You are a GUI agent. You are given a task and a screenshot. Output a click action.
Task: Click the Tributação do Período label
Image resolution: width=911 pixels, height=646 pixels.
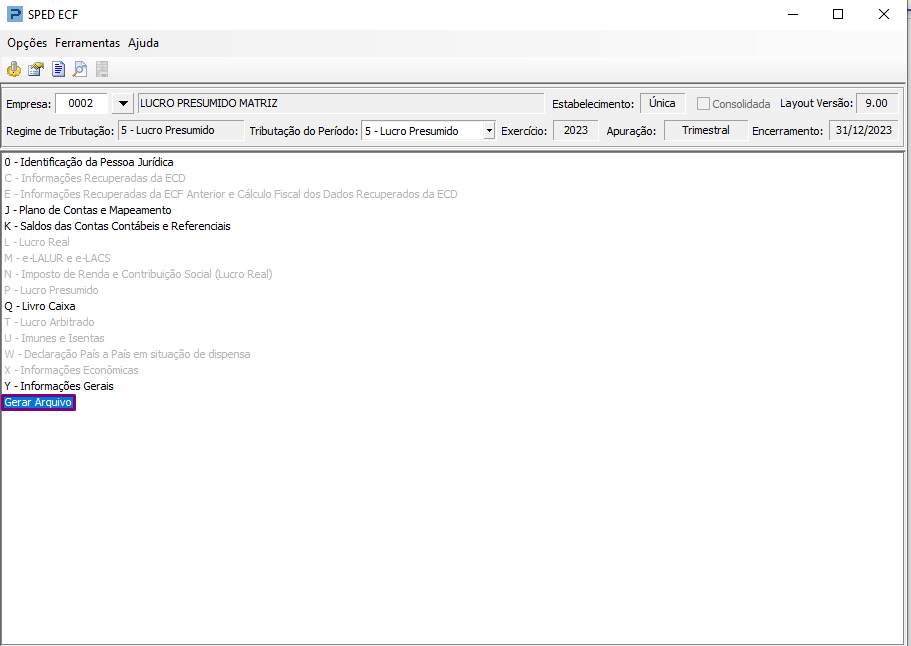click(304, 131)
